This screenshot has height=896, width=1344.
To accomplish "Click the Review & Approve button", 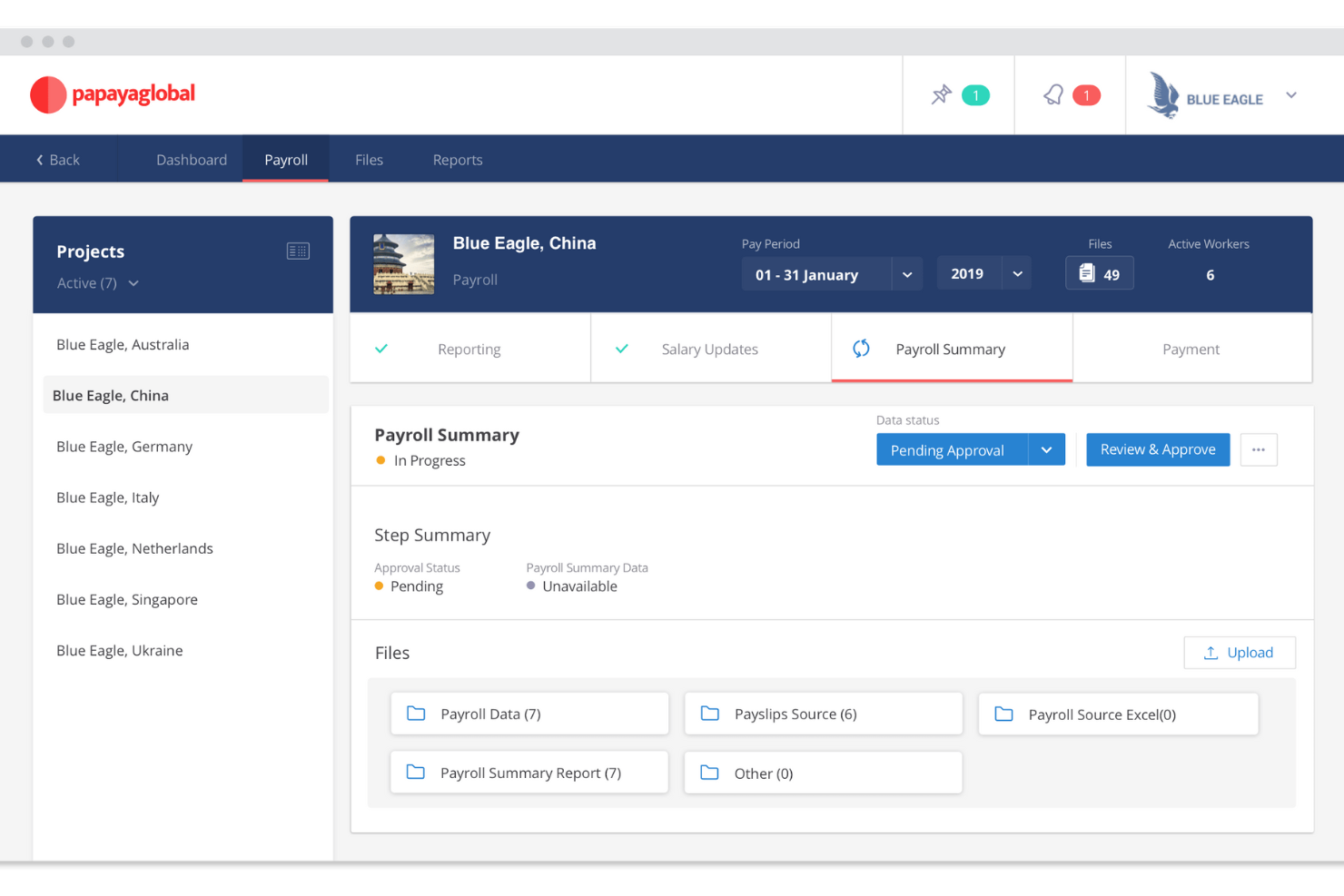I will click(1158, 449).
